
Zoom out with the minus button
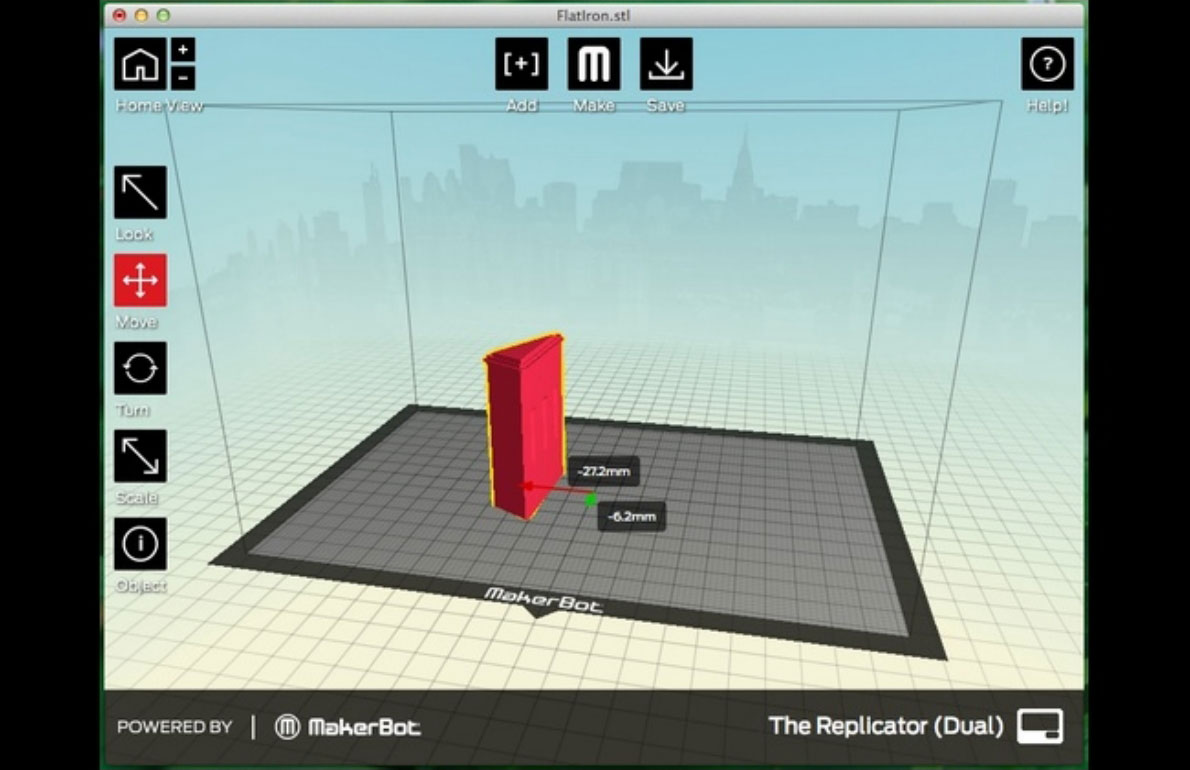184,78
